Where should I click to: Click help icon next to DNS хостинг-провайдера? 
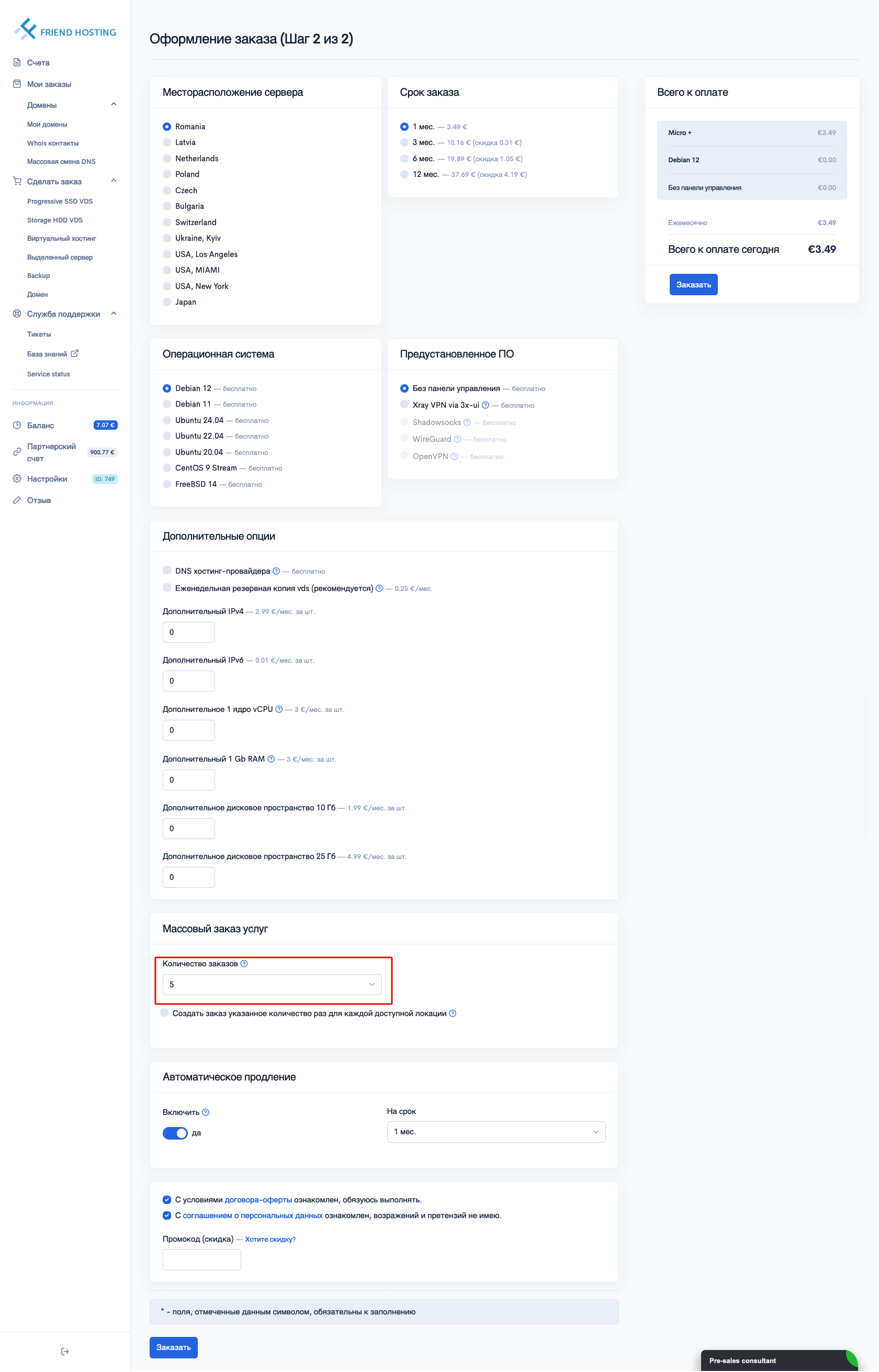point(276,571)
